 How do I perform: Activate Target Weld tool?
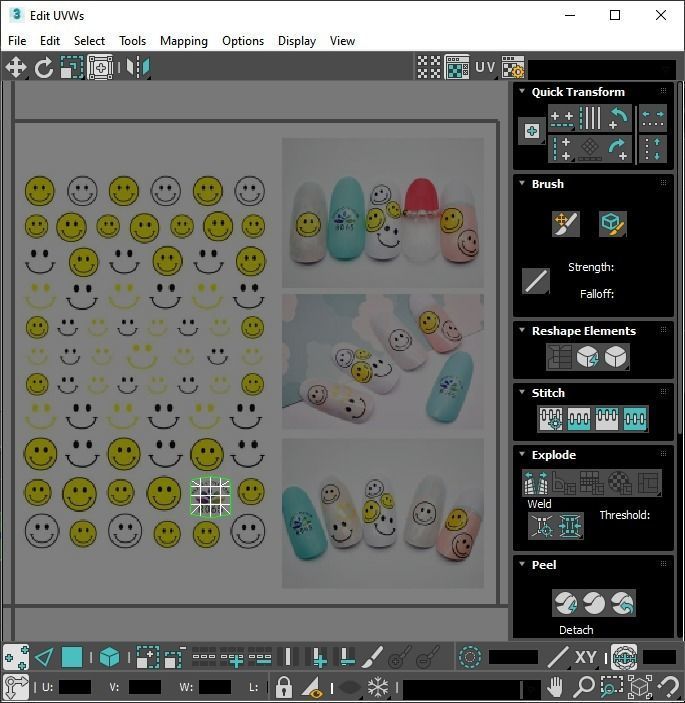[542, 525]
